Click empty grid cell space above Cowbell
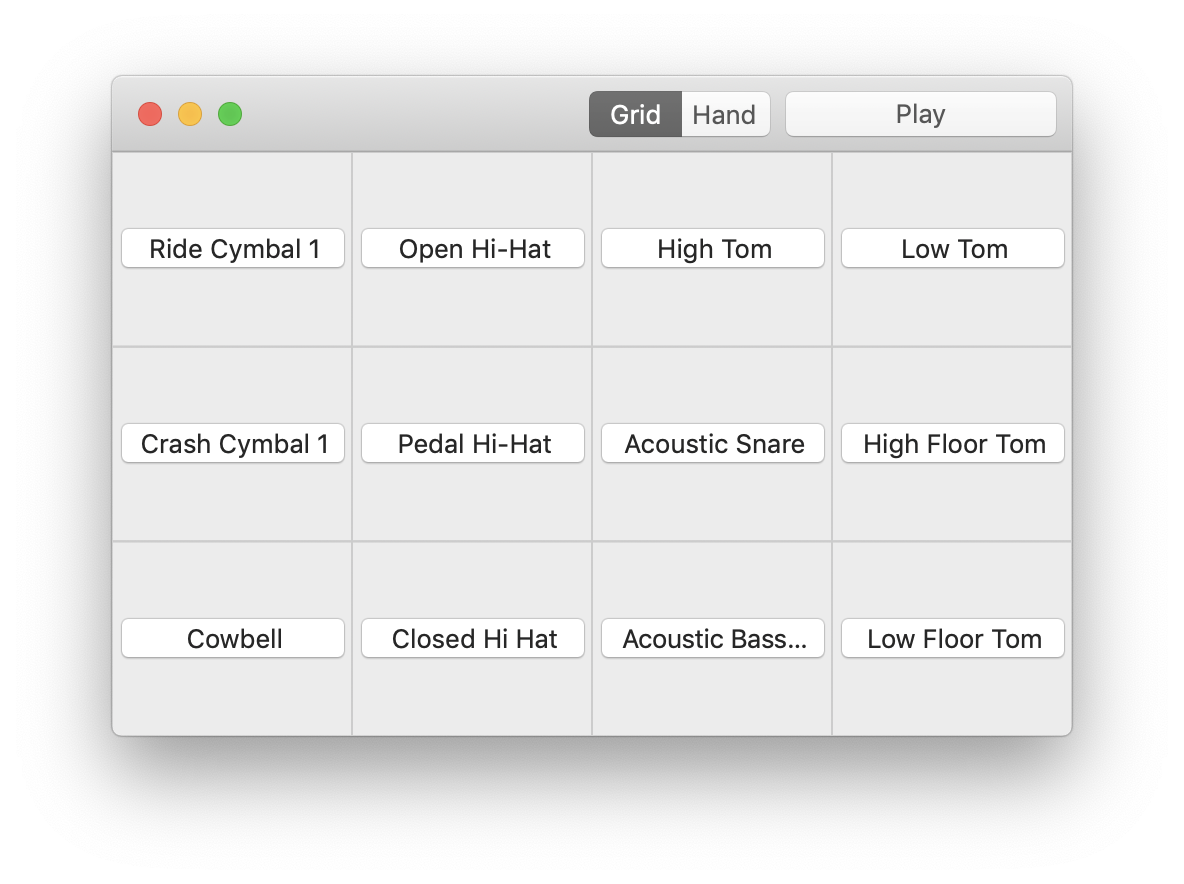The image size is (1184, 884). pos(233,578)
